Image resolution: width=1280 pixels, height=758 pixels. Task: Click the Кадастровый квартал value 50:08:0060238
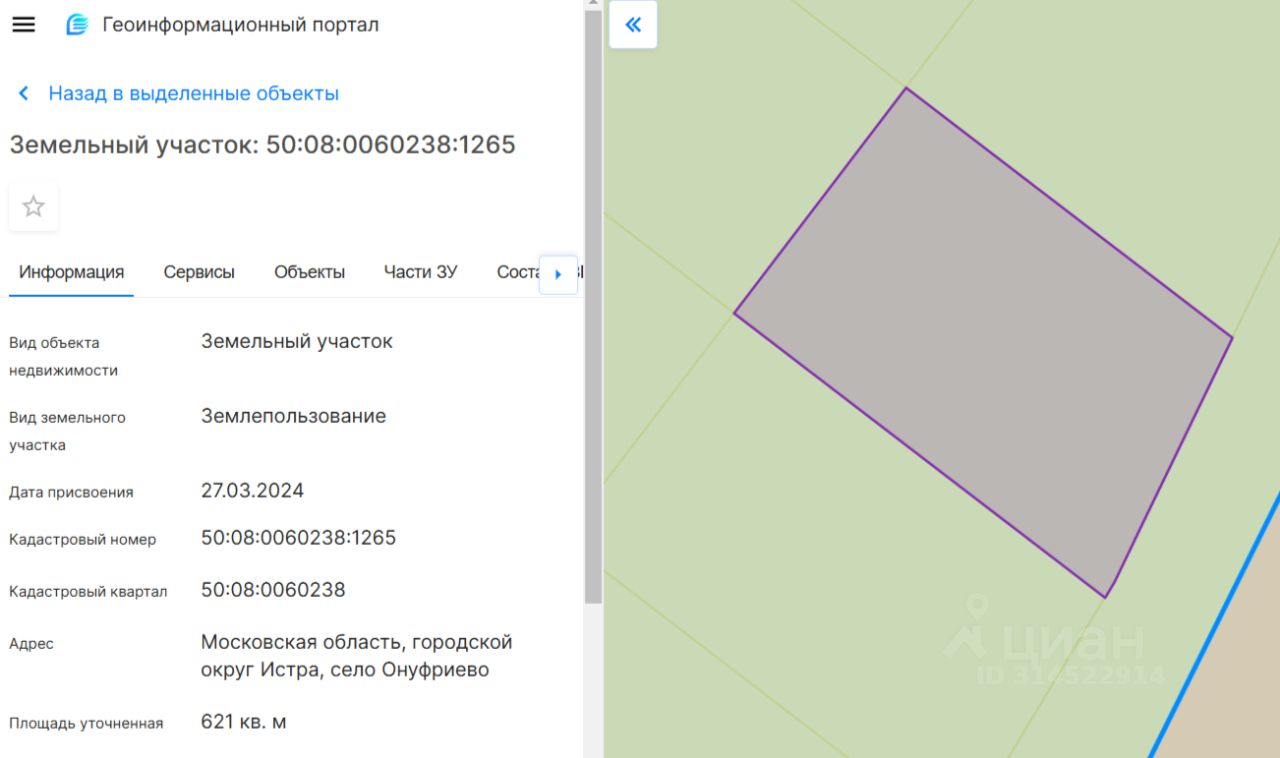(273, 590)
